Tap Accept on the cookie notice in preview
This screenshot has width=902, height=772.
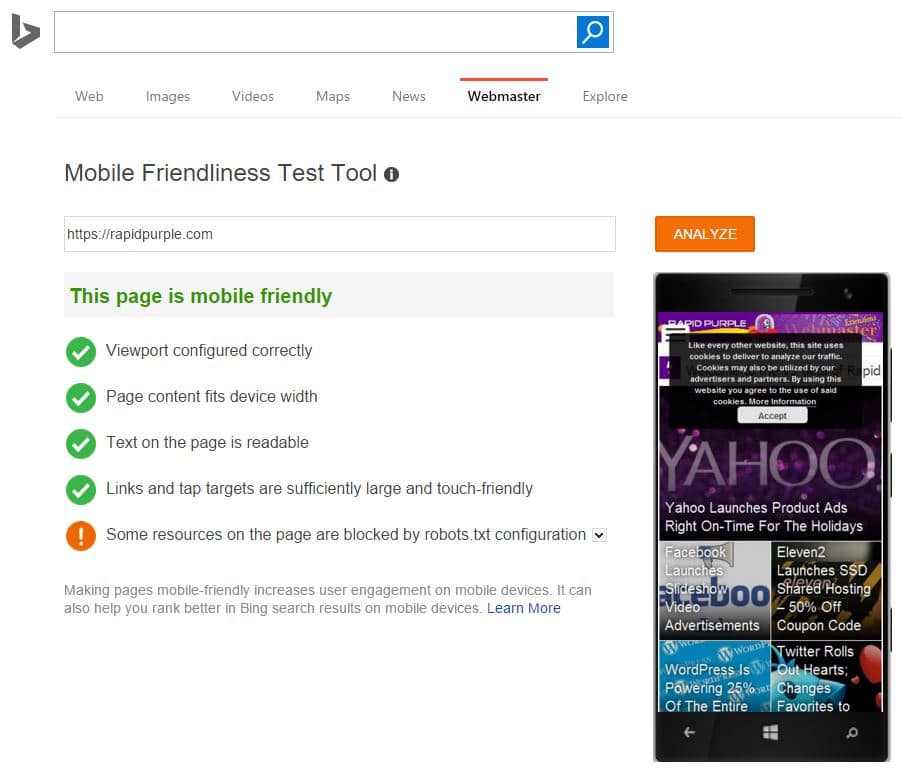pos(772,415)
